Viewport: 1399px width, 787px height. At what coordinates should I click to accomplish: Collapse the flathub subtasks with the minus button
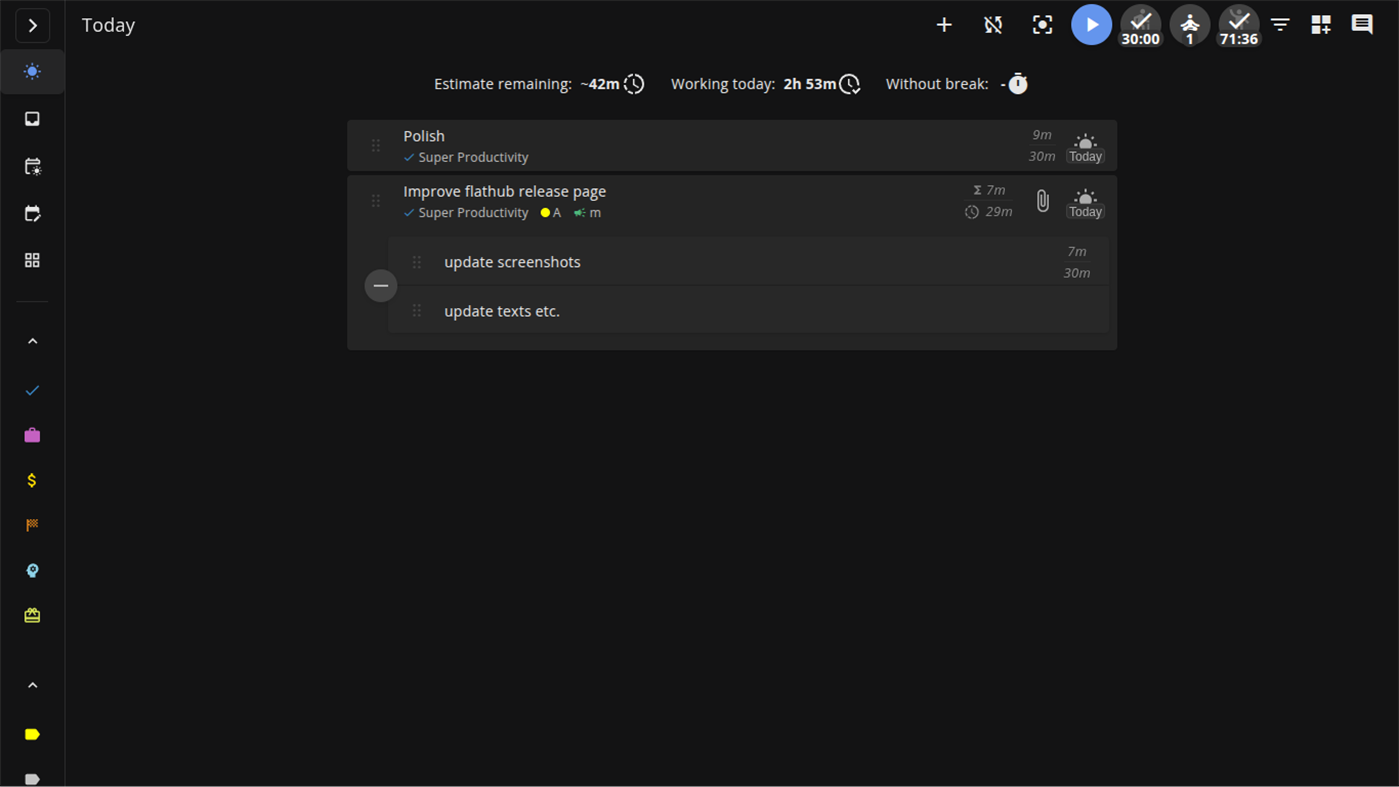click(380, 286)
